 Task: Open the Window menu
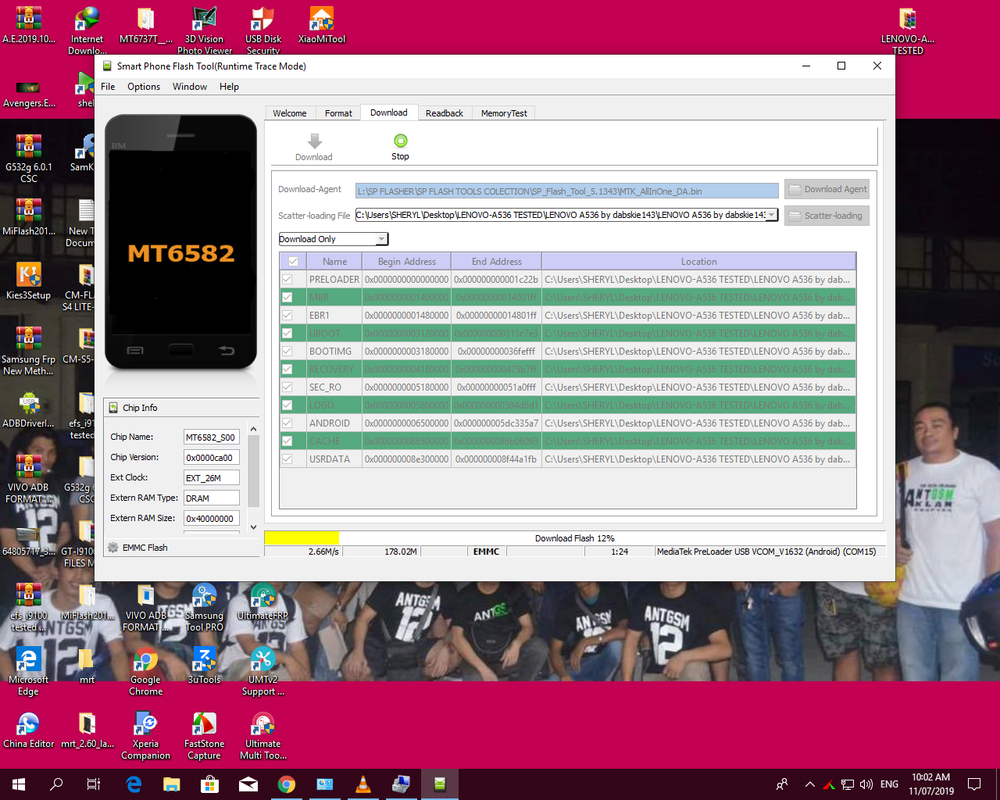tap(189, 87)
